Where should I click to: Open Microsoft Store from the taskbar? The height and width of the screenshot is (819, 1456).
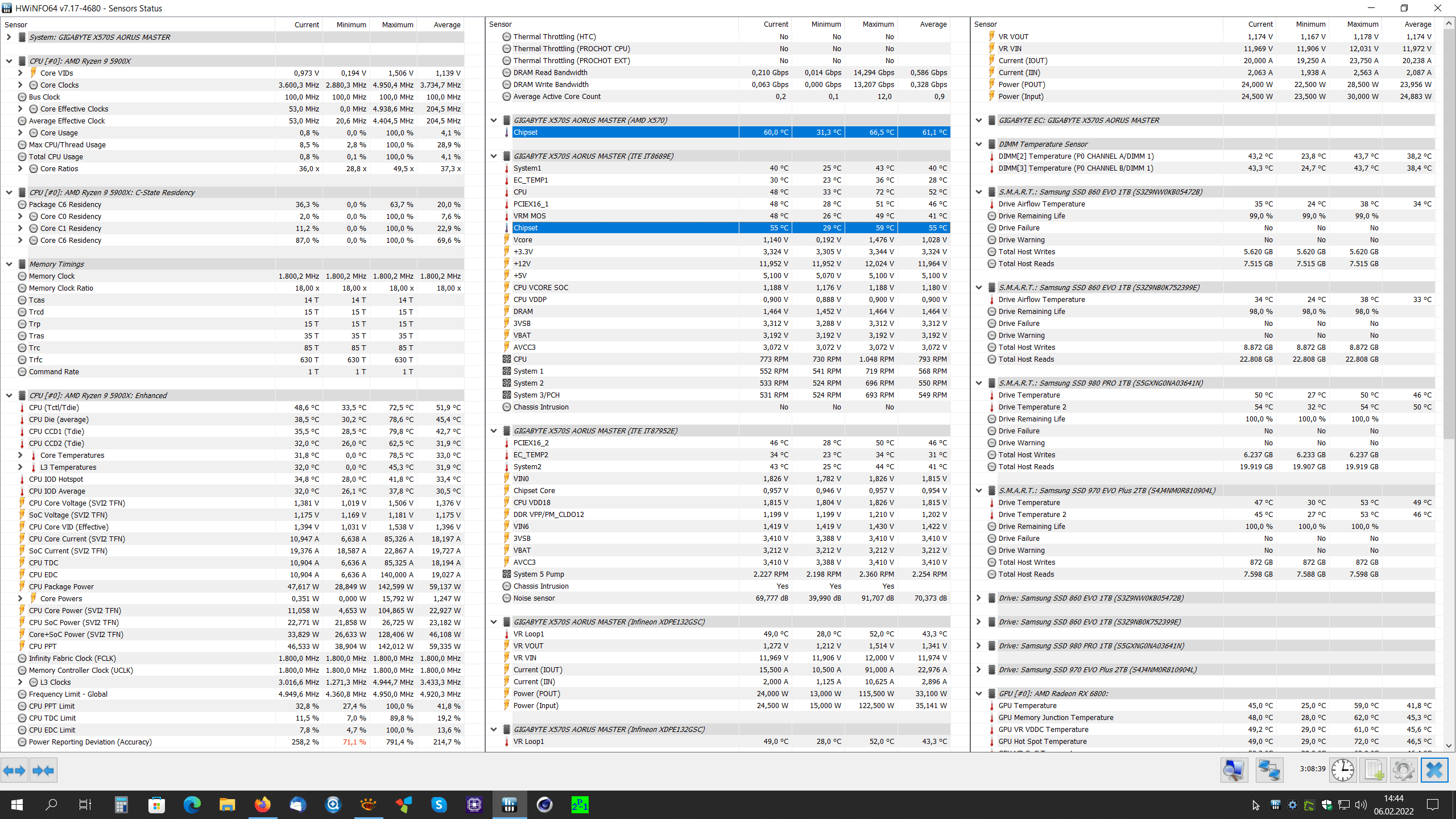(156, 805)
